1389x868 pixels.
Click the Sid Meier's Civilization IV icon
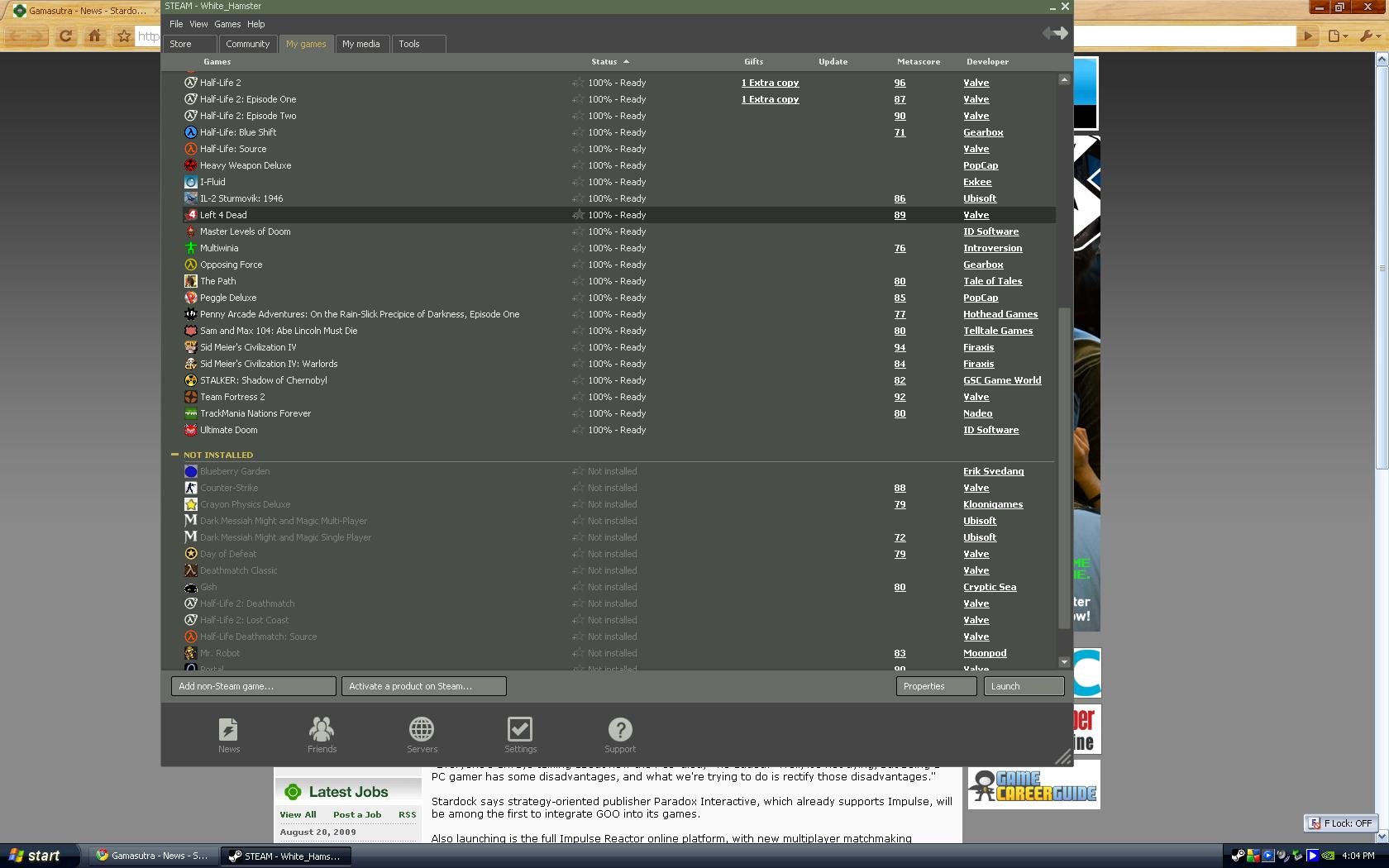pyautogui.click(x=191, y=347)
